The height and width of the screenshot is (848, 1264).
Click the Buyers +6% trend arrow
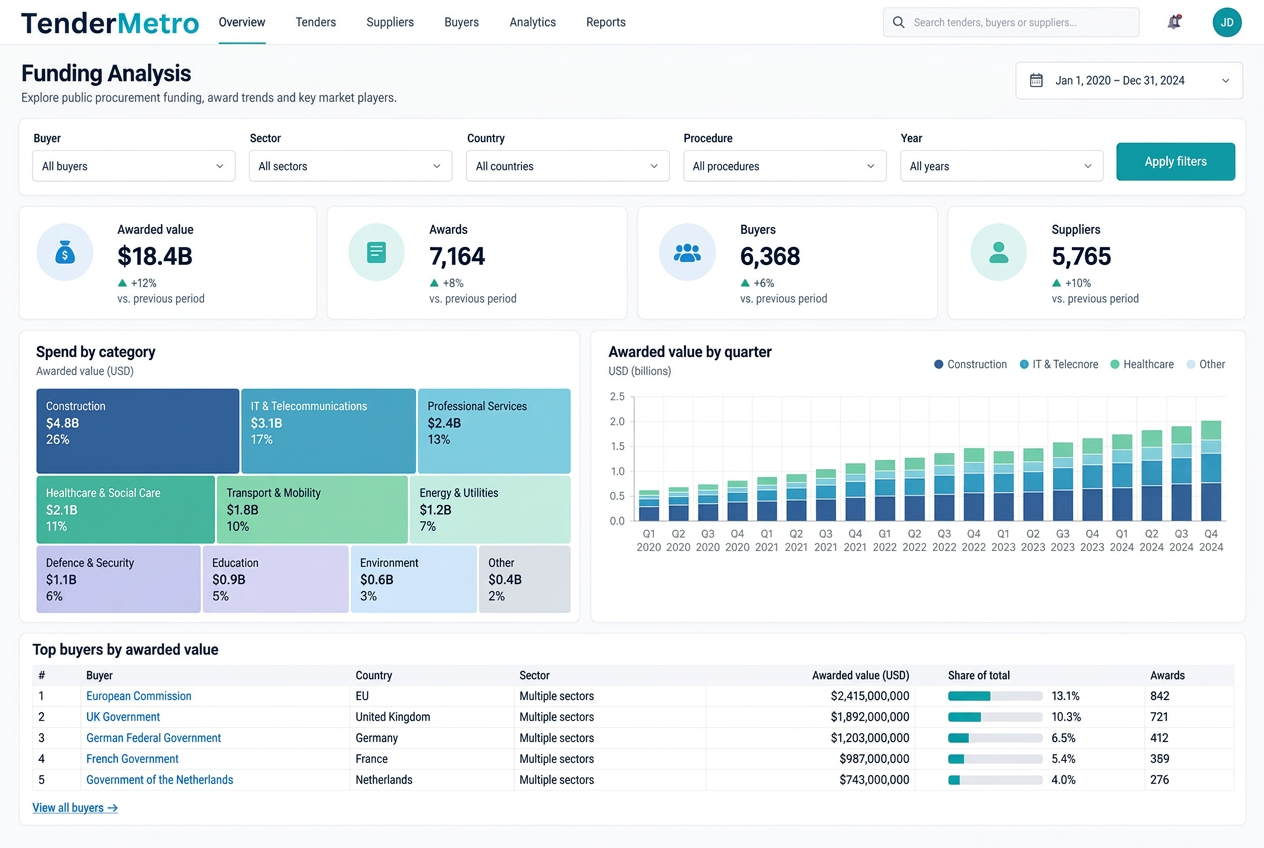tap(745, 283)
